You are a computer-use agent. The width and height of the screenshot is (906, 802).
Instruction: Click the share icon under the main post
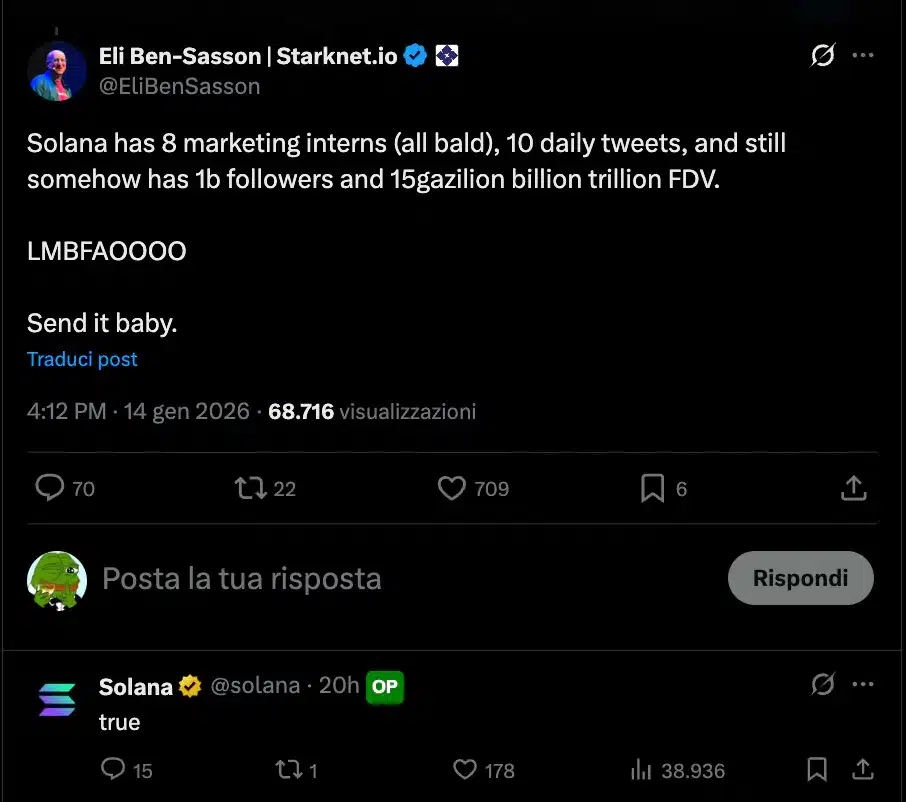(x=853, y=488)
